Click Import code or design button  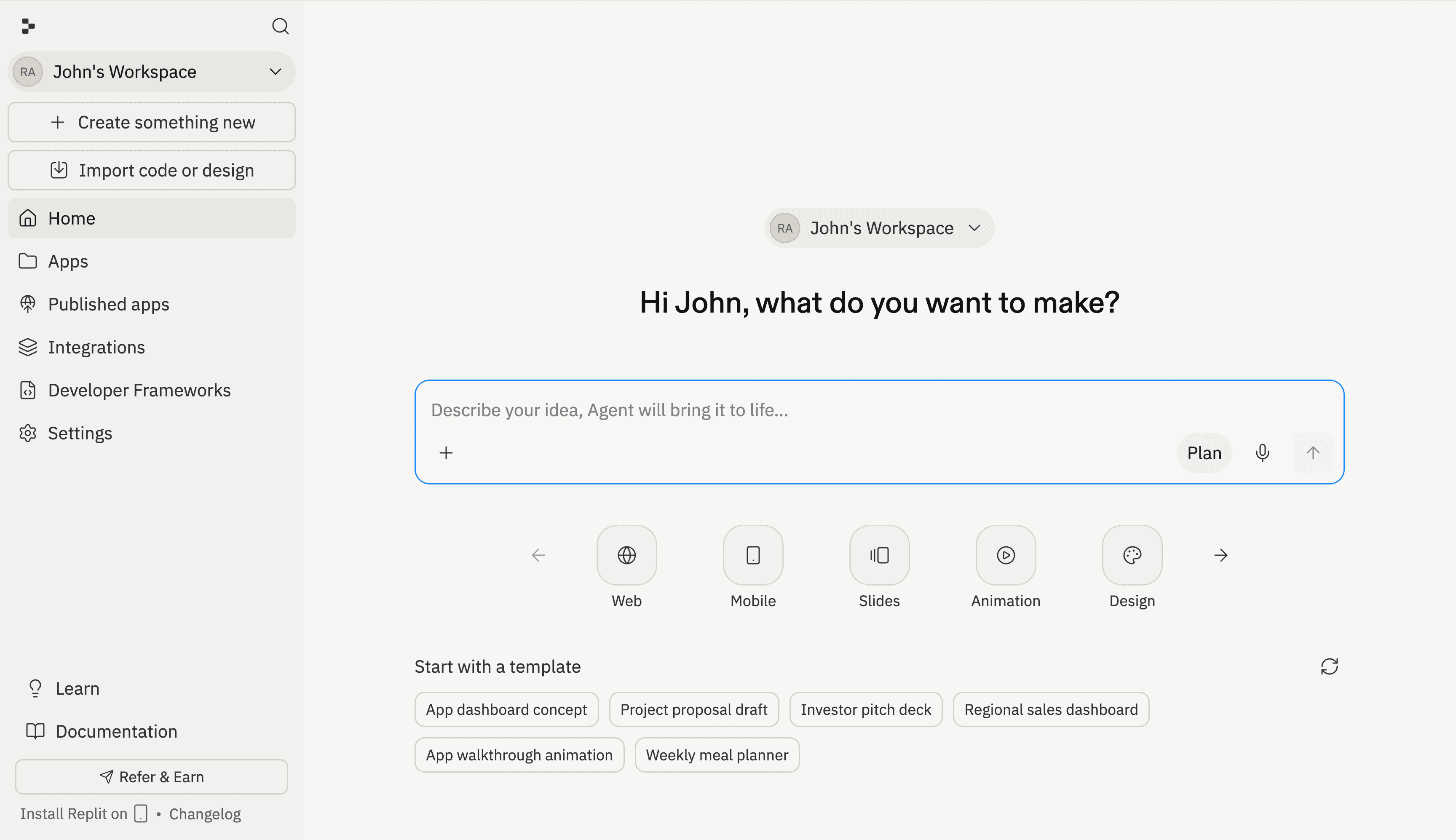tap(151, 170)
